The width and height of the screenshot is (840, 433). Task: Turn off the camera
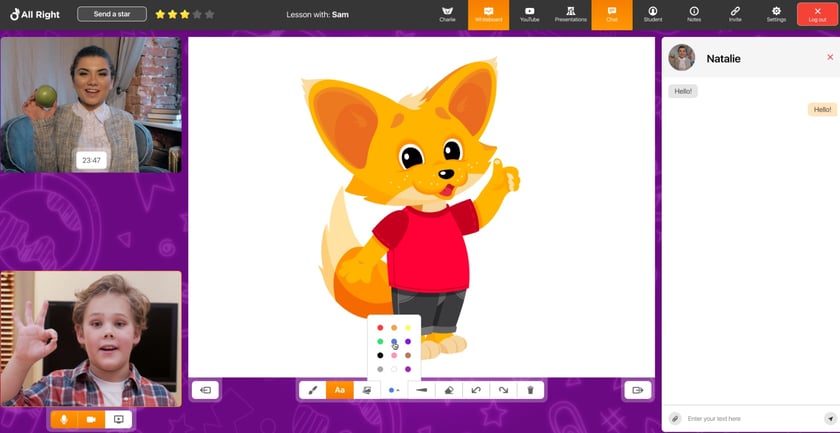[91, 420]
